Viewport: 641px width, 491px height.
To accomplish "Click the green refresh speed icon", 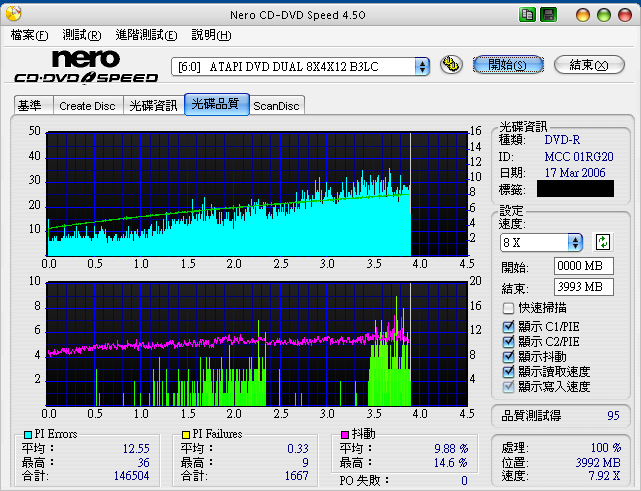I will pyautogui.click(x=603, y=242).
